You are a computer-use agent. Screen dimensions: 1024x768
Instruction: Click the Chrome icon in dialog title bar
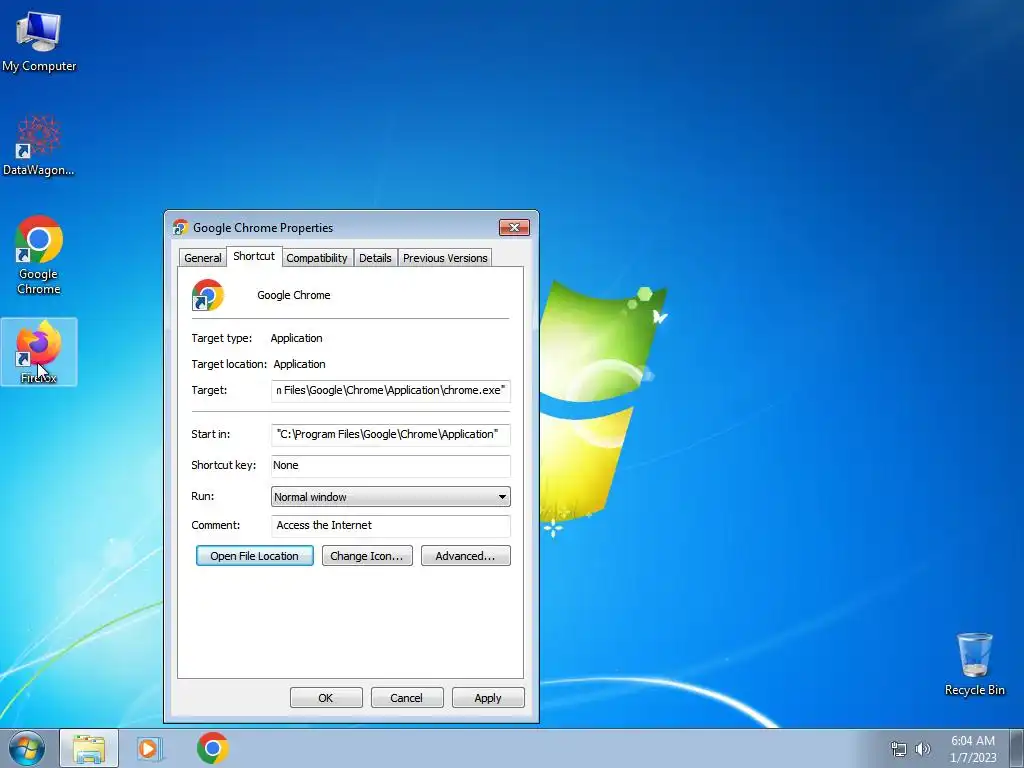pos(180,227)
